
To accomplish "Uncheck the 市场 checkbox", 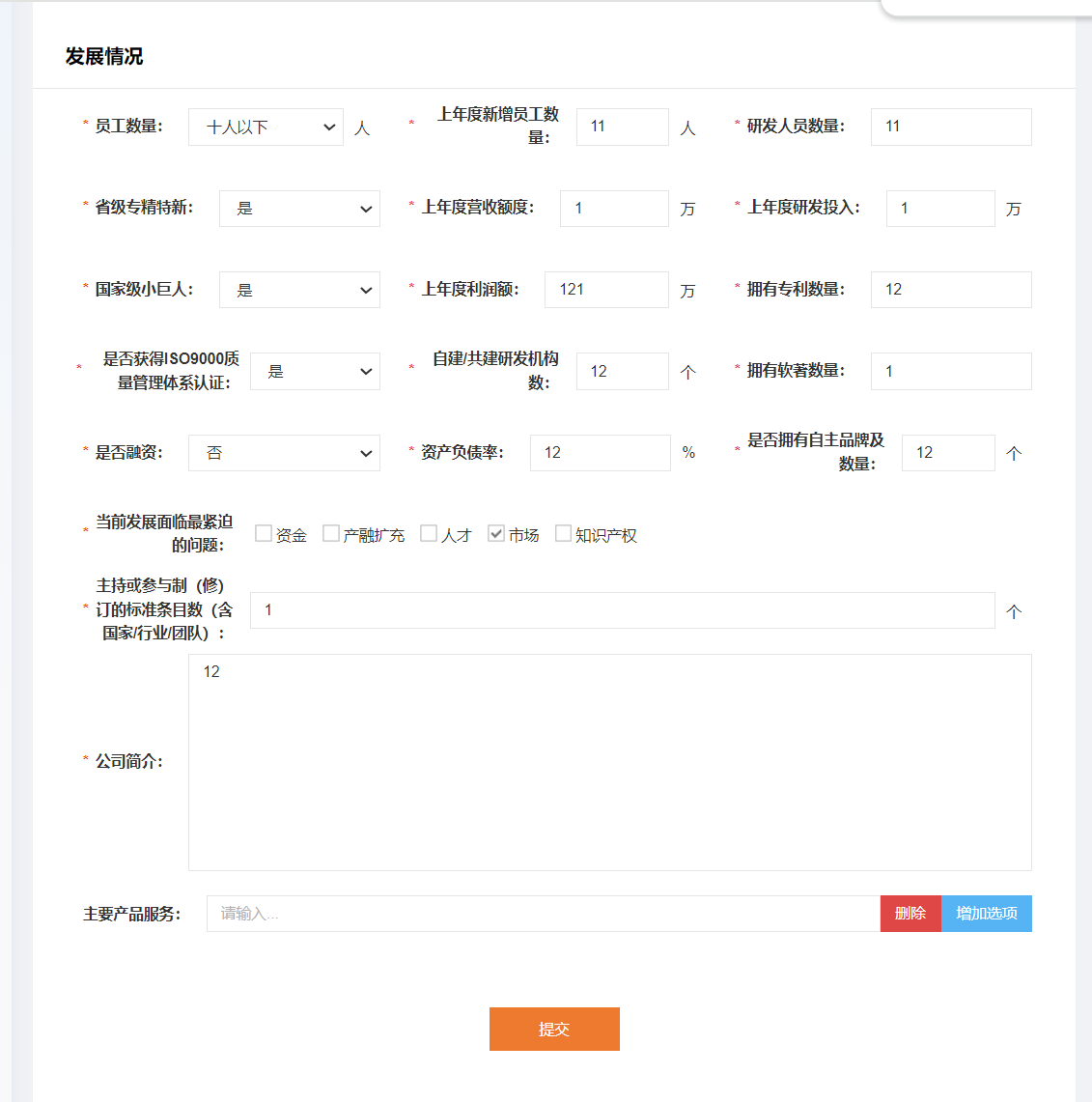I will pyautogui.click(x=496, y=533).
